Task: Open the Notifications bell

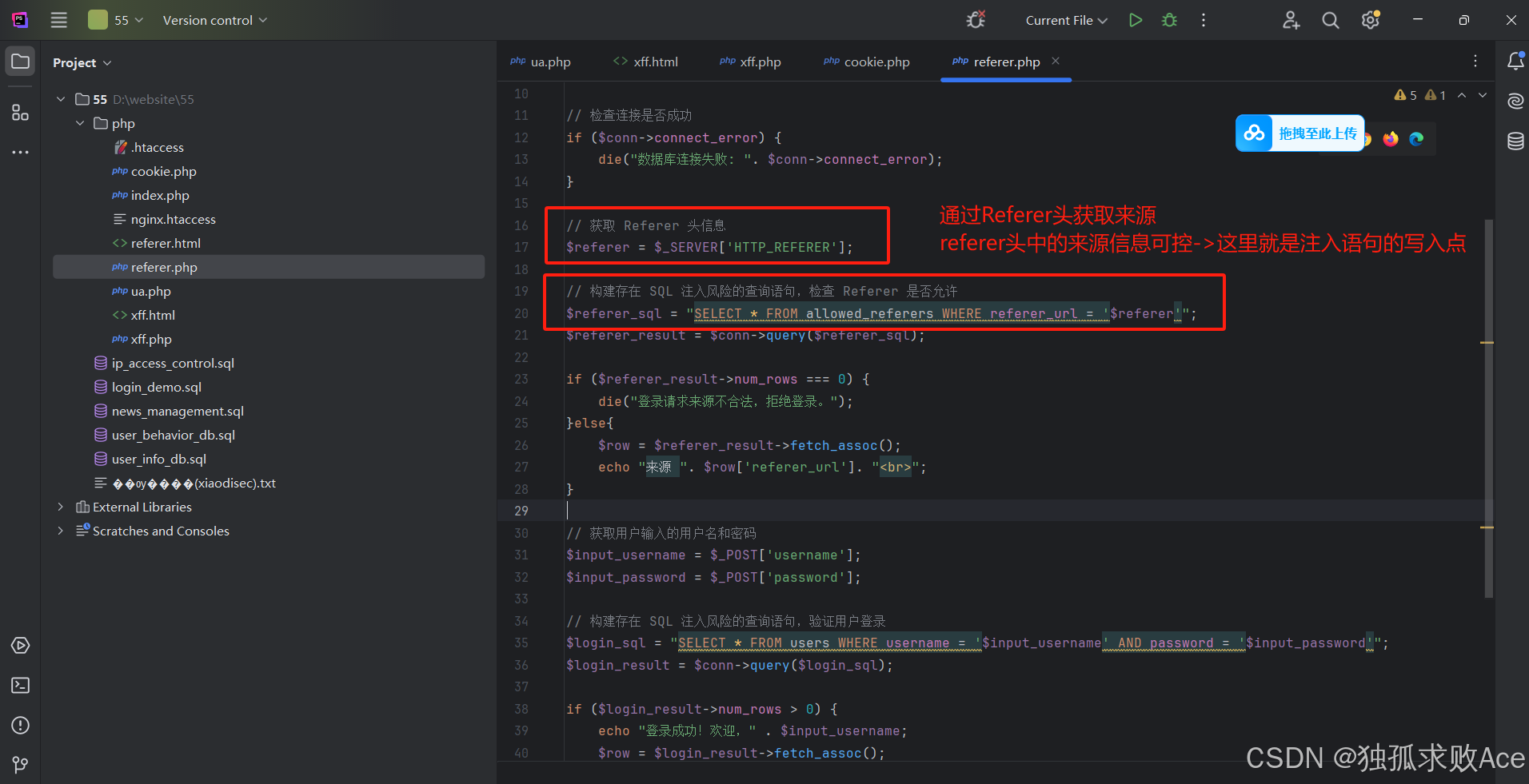Action: pos(1515,61)
